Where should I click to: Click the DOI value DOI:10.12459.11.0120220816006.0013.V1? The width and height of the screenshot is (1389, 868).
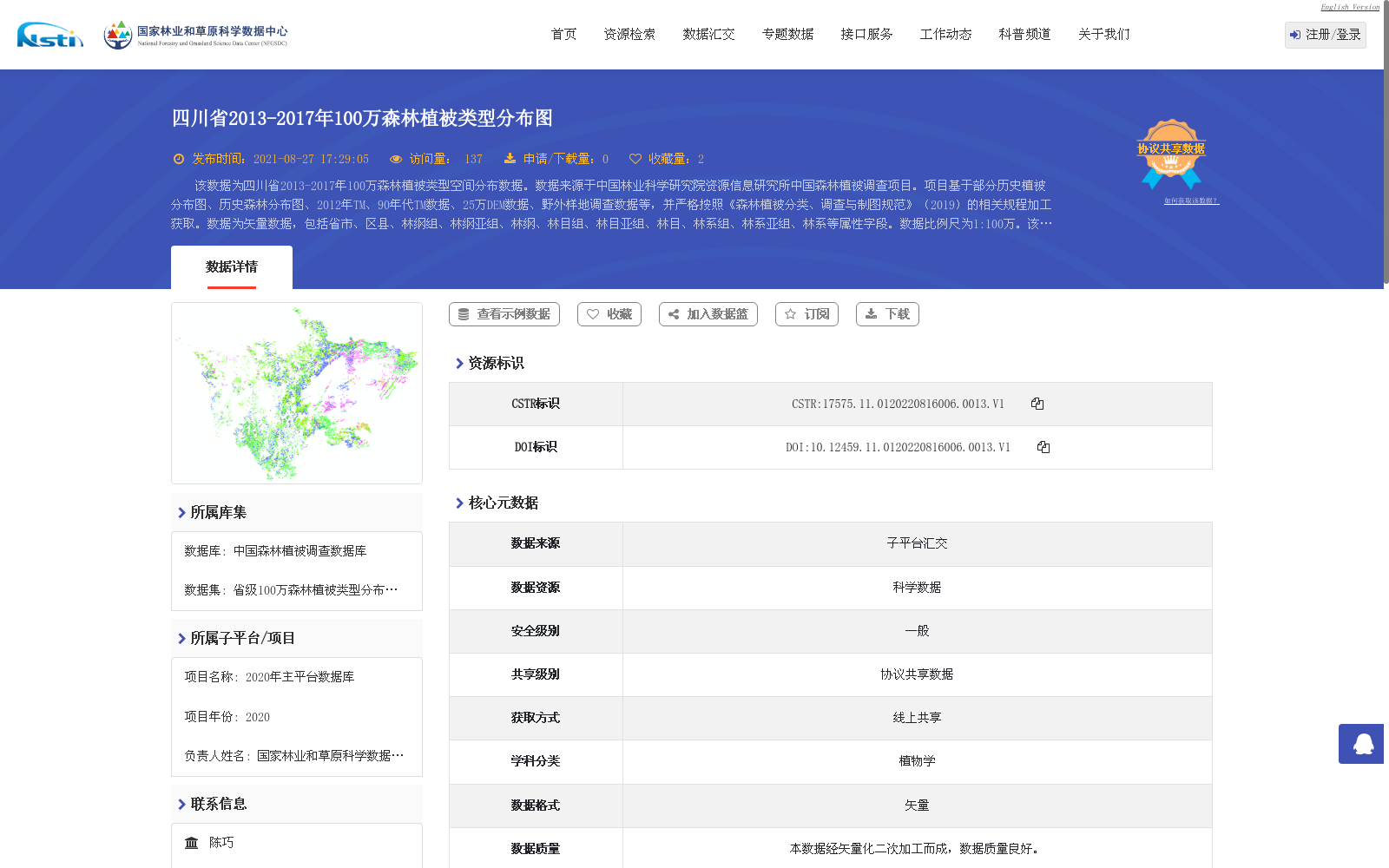tap(898, 447)
